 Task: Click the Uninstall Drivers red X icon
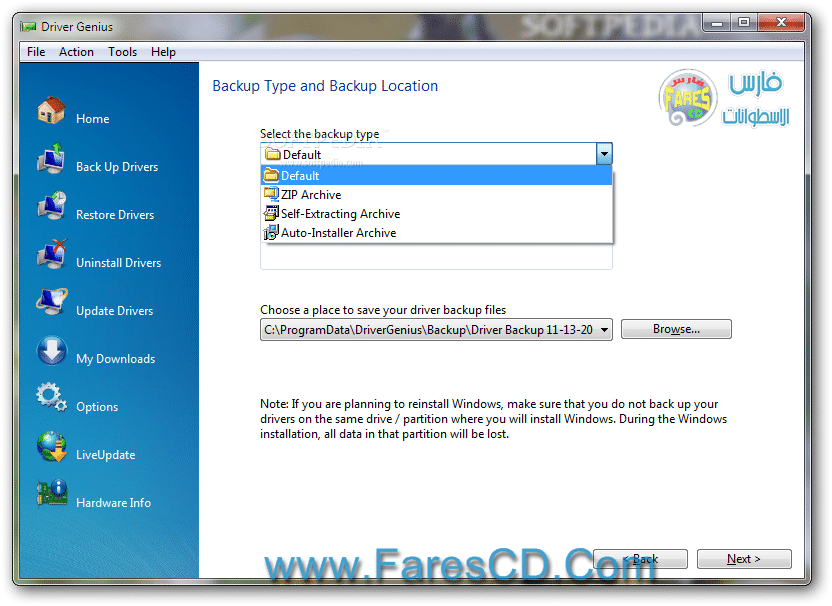[x=51, y=254]
